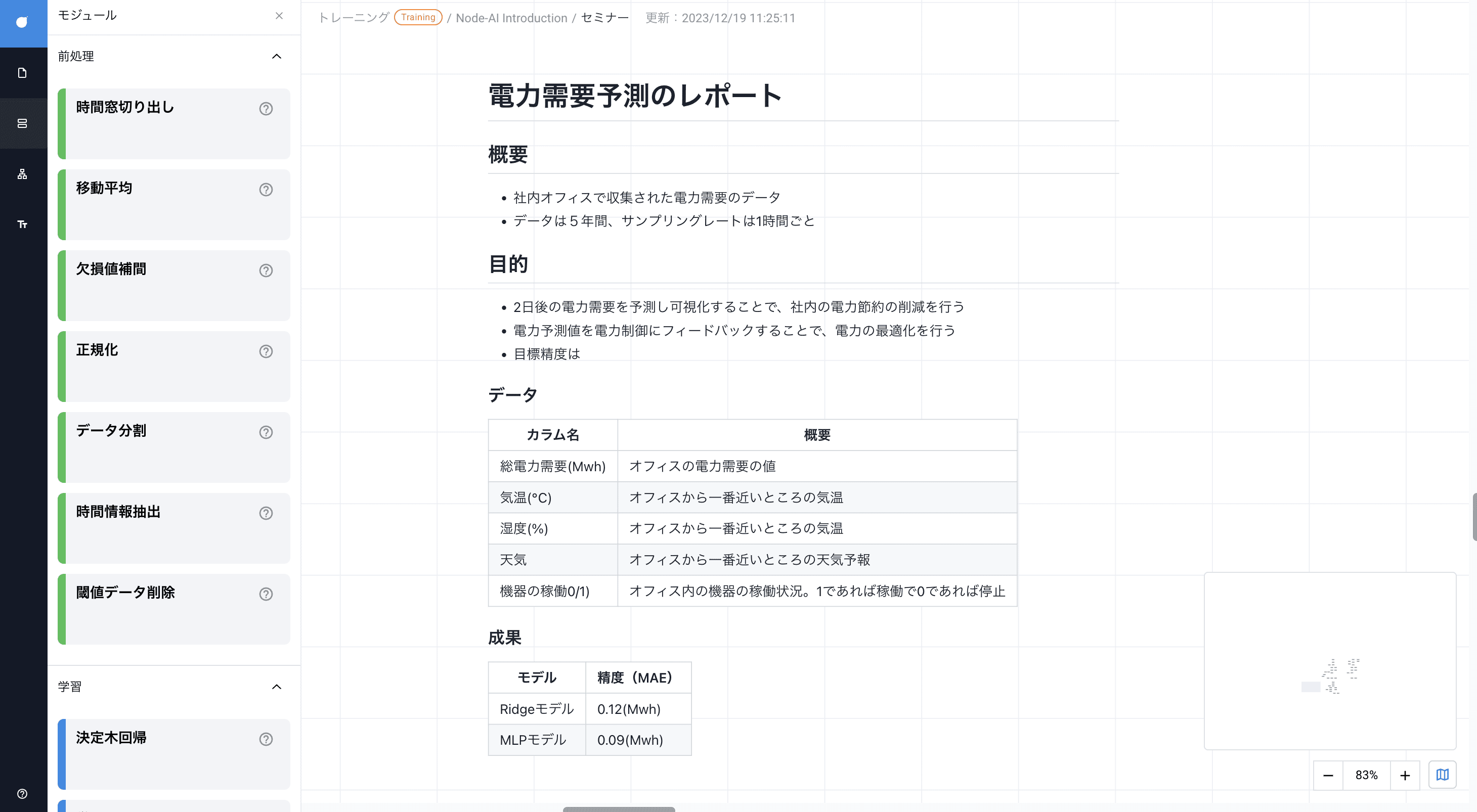Collapse the 学習 section

(x=276, y=687)
